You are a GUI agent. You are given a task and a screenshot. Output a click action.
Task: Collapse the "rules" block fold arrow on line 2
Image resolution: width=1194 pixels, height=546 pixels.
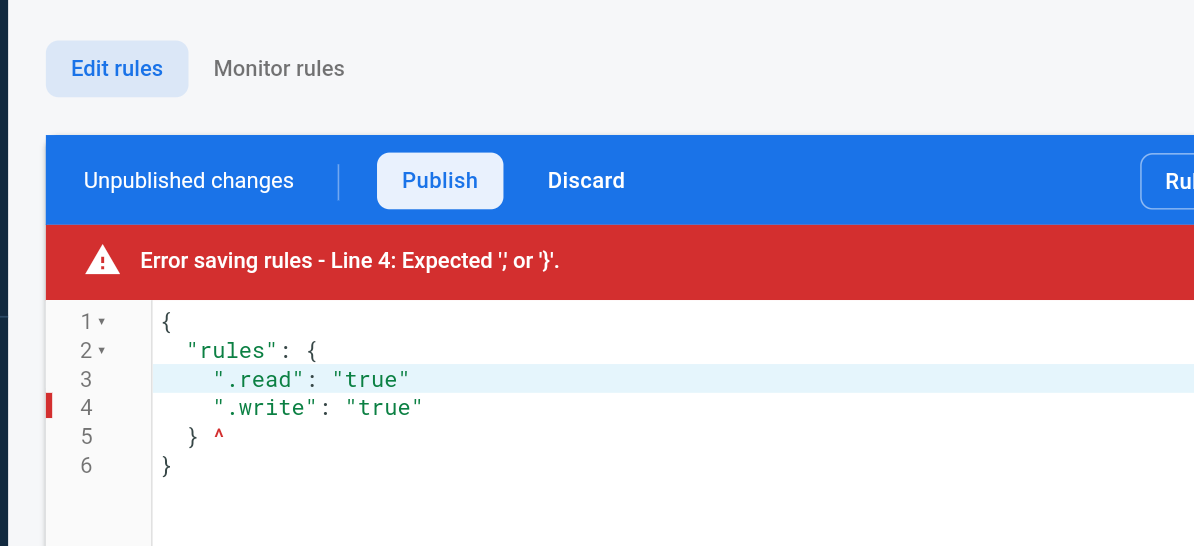point(102,350)
